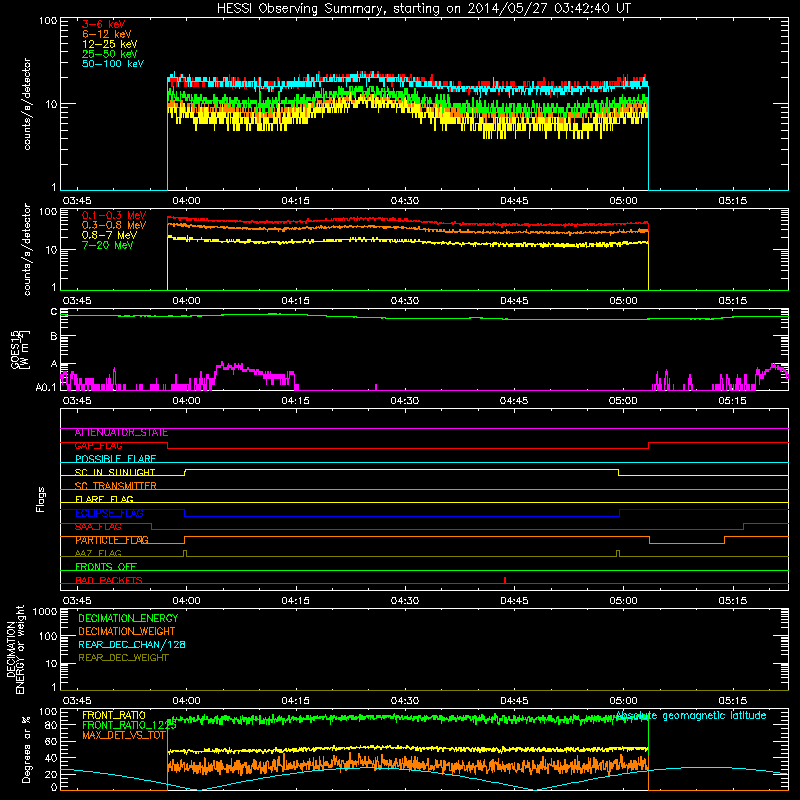Select the 50-100 keV legend label
This screenshot has height=800, width=800.
click(x=113, y=64)
